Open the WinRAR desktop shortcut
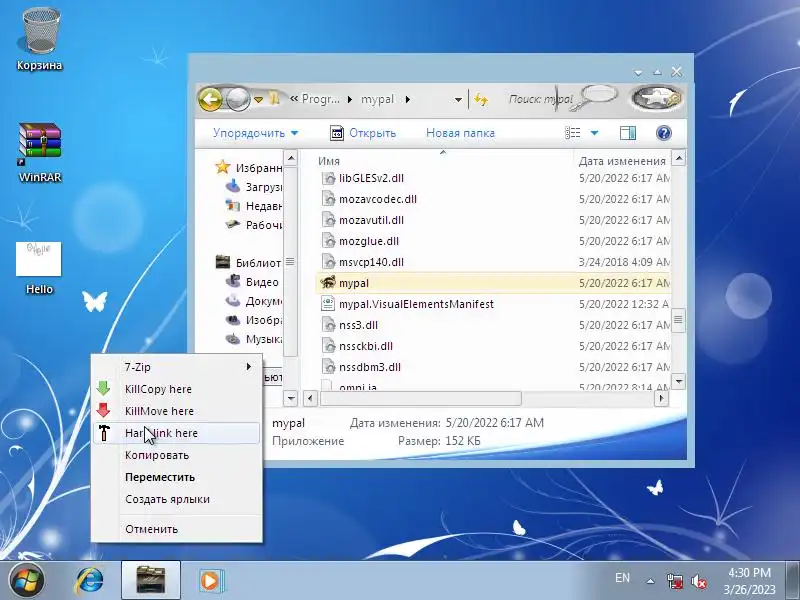Viewport: 800px width, 600px height. (x=40, y=152)
